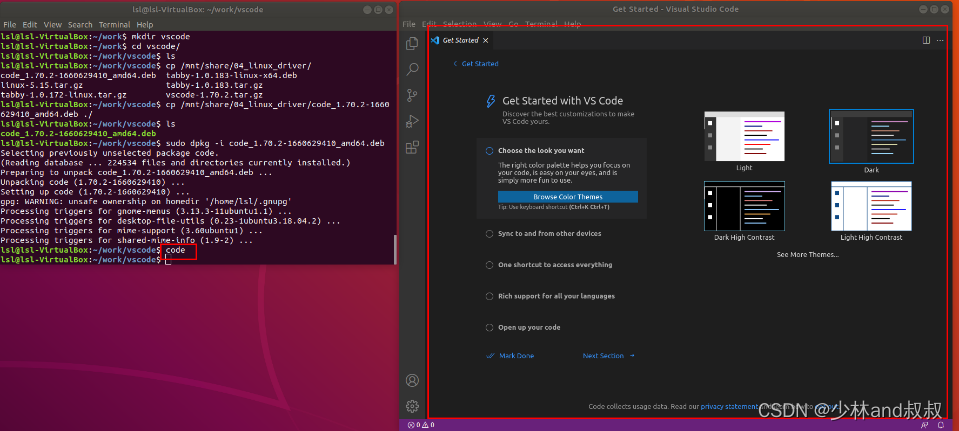This screenshot has height=431, width=959.
Task: Check 'Sync to and from other devices' circle
Action: click(x=489, y=234)
